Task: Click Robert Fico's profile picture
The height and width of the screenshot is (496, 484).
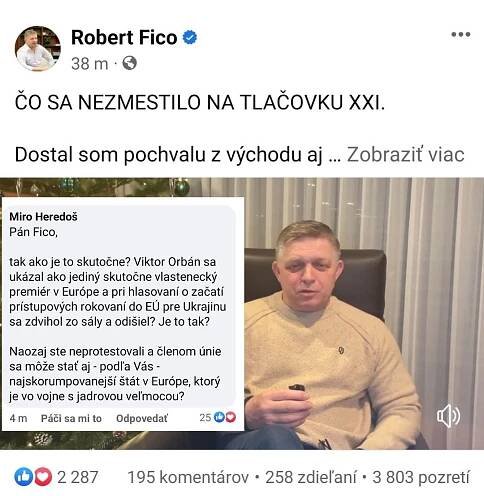Action: [38, 49]
